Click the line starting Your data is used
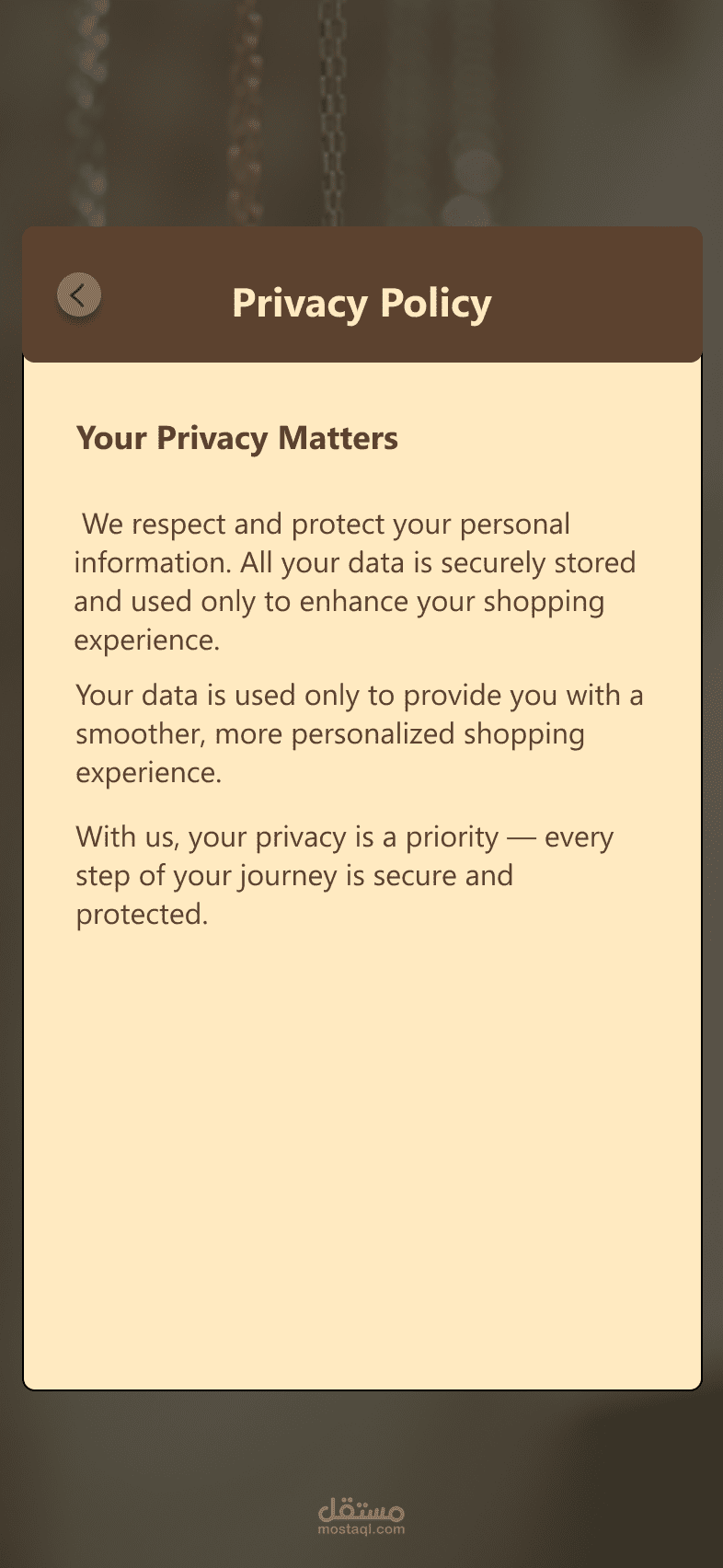Image resolution: width=723 pixels, height=1568 pixels. [359, 695]
